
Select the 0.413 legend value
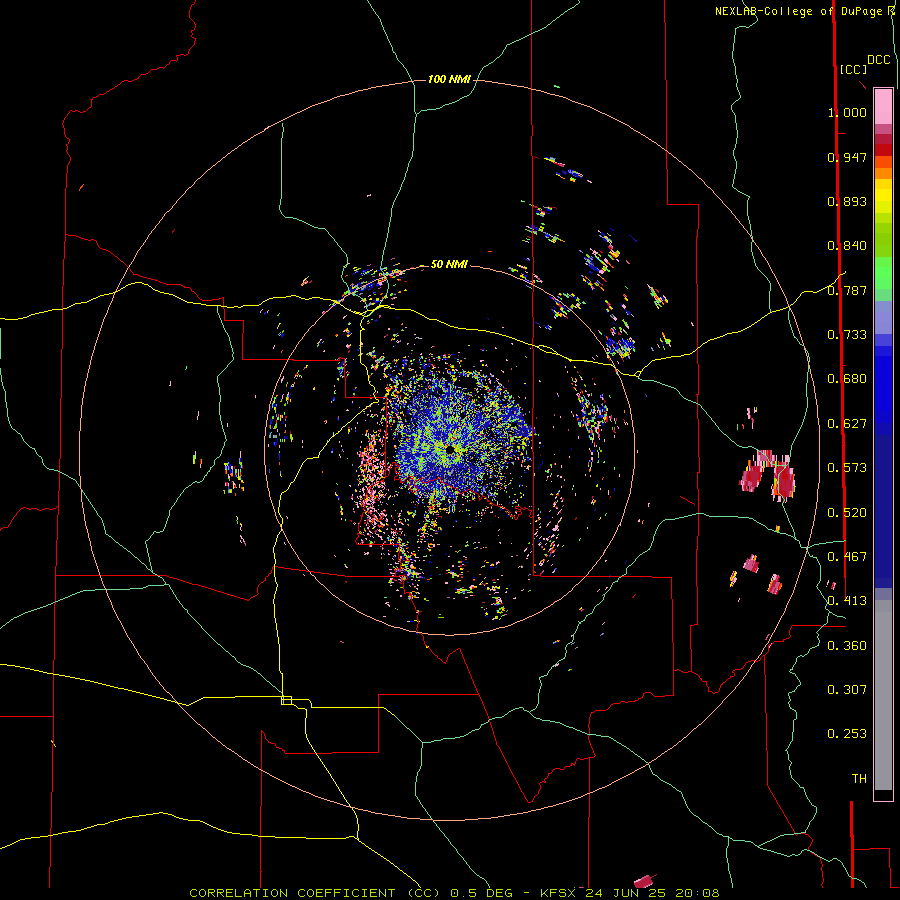click(847, 601)
